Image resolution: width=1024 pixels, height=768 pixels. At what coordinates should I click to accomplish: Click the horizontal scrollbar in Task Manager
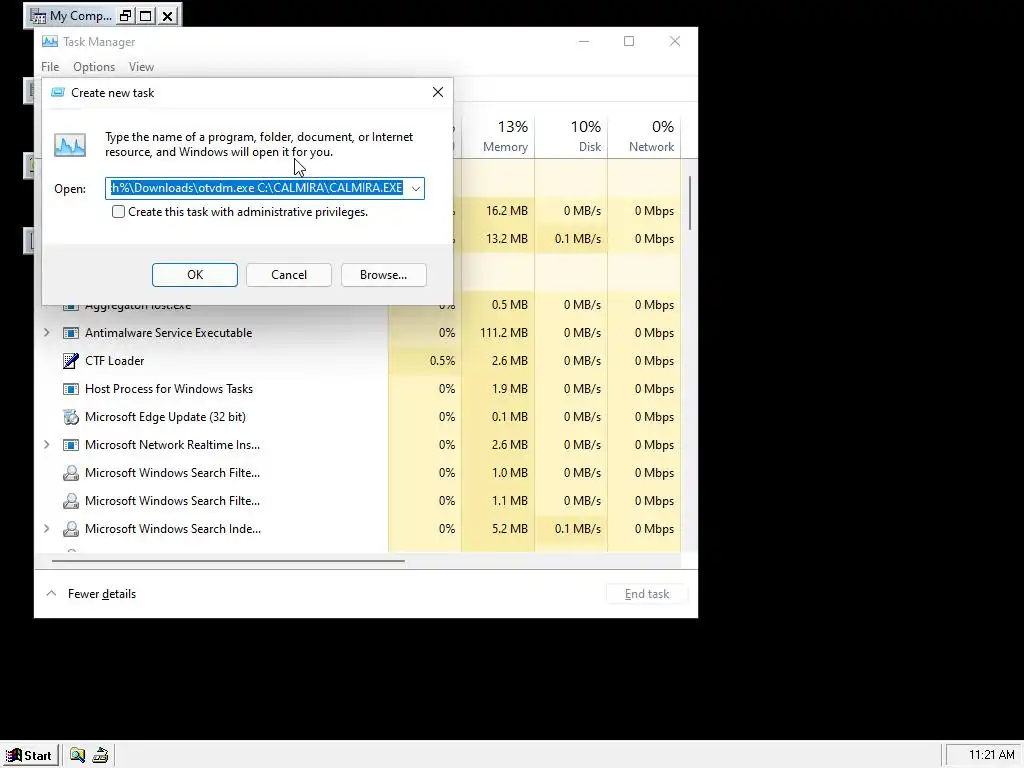228,560
